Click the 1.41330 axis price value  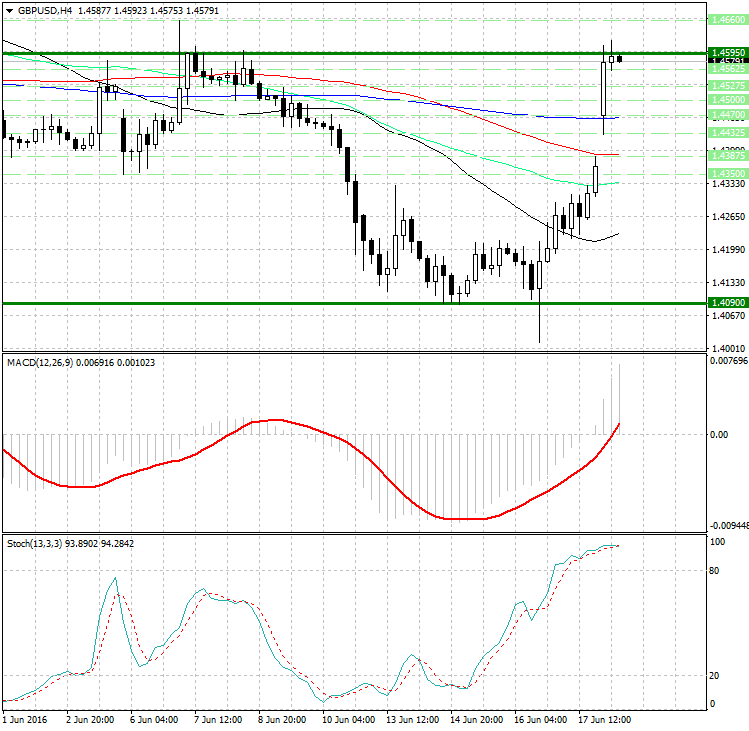click(x=728, y=282)
